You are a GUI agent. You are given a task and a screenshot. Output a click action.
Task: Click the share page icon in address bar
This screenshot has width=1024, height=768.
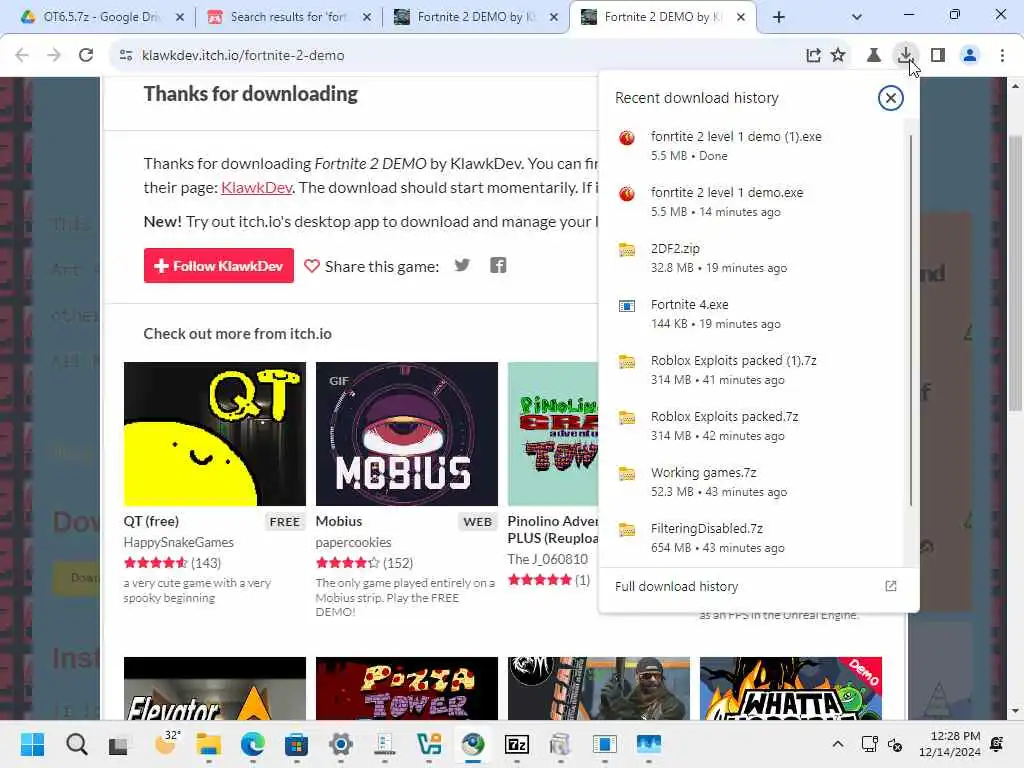(x=813, y=56)
